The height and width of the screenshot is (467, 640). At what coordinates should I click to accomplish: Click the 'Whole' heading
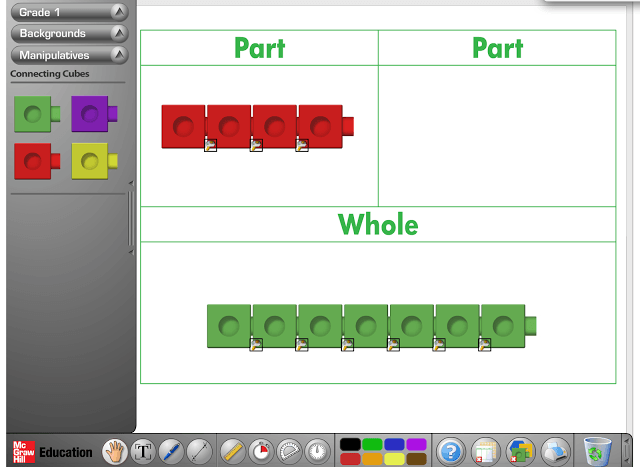[378, 224]
